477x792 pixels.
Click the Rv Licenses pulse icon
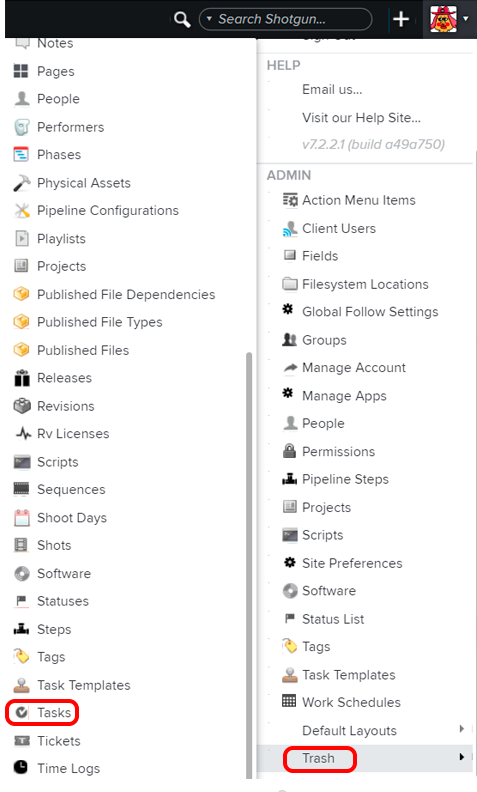(x=23, y=433)
